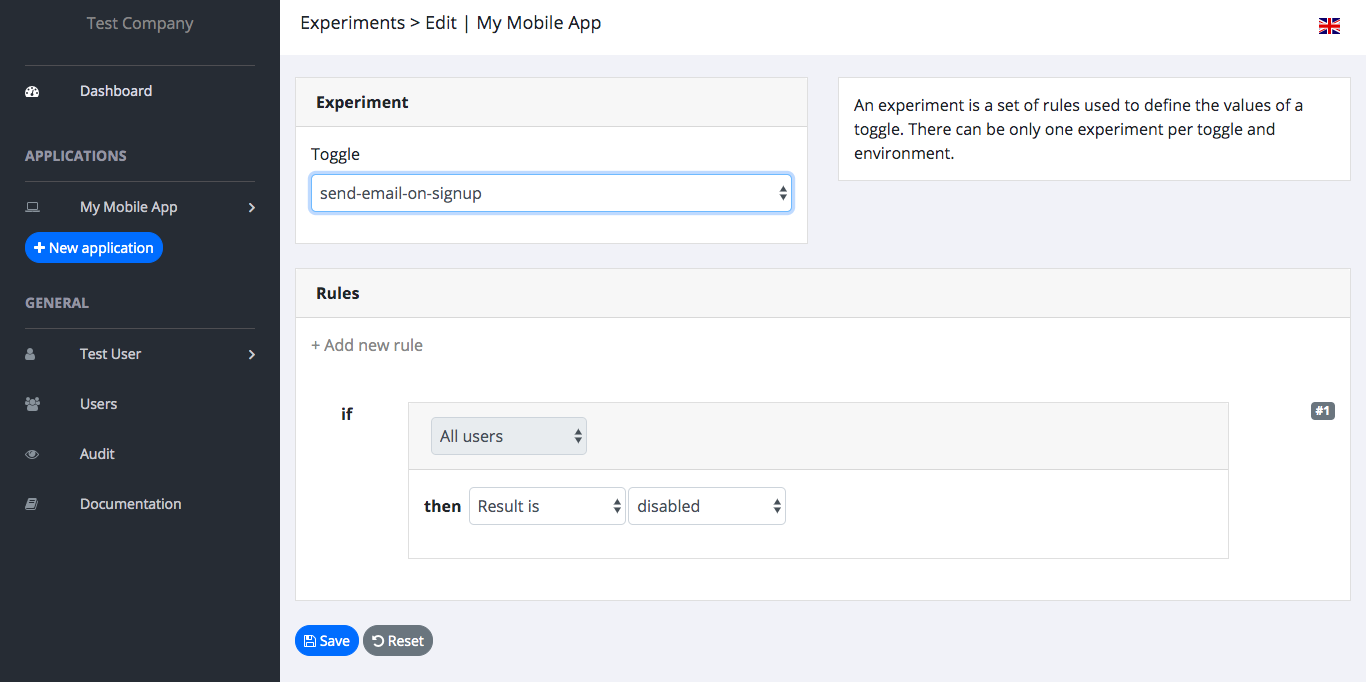Click the British flag language icon
Screen dimensions: 1366x682
pyautogui.click(x=1329, y=25)
